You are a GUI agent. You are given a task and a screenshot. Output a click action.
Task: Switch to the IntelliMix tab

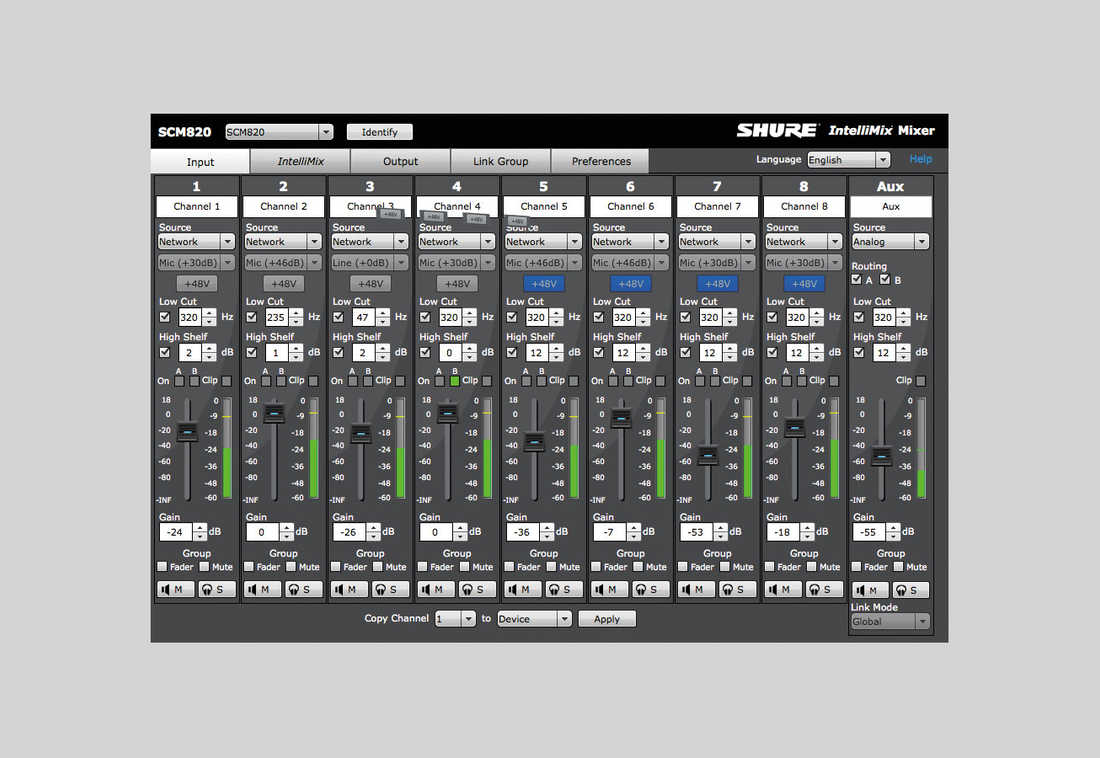click(300, 161)
